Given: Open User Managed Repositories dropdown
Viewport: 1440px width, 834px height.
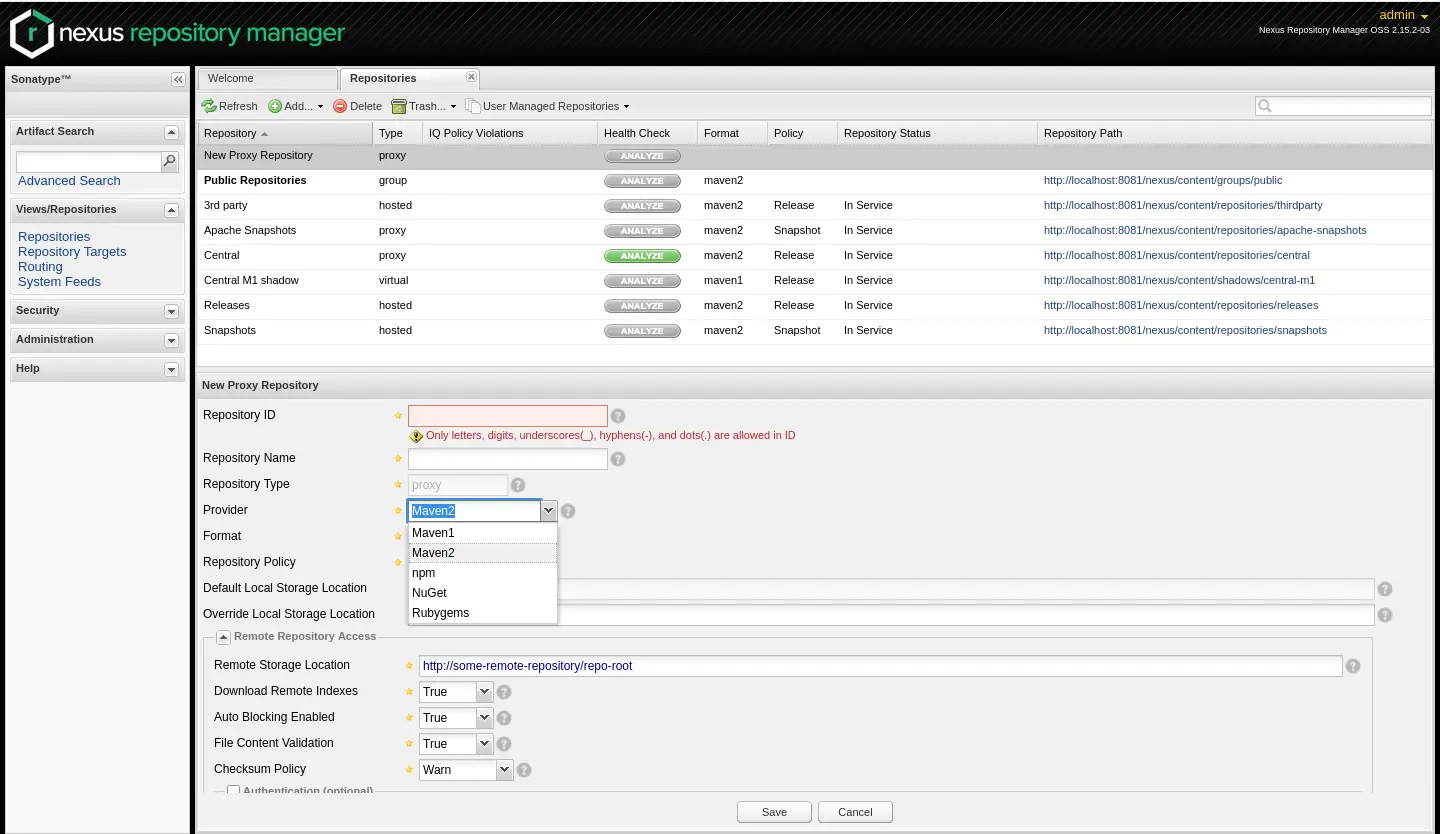Looking at the screenshot, I should click(548, 106).
